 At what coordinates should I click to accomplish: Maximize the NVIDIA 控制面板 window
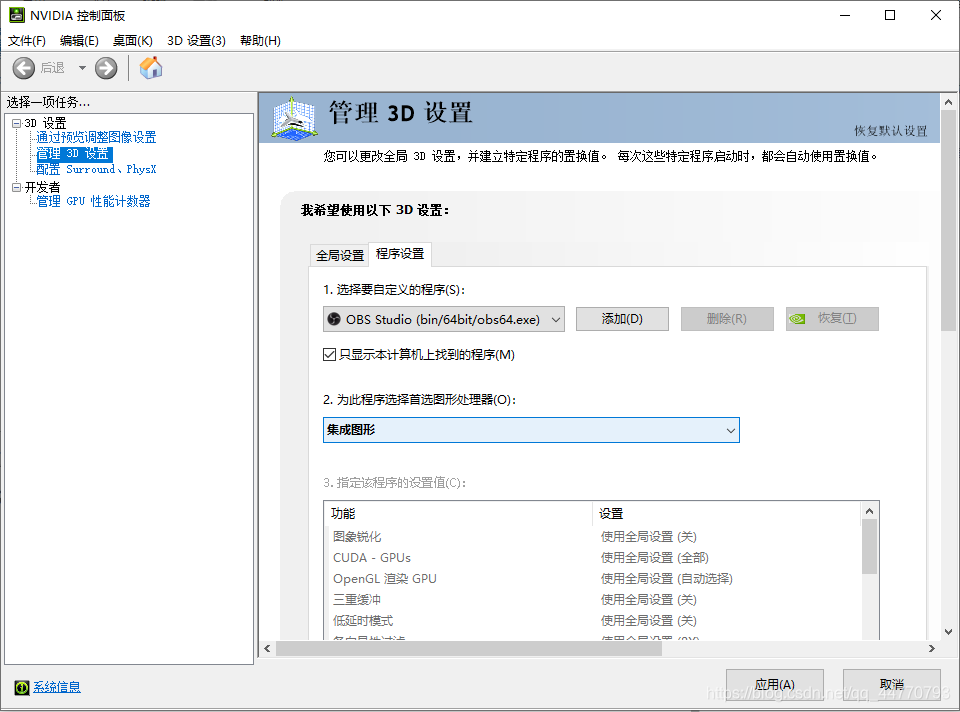pos(890,15)
